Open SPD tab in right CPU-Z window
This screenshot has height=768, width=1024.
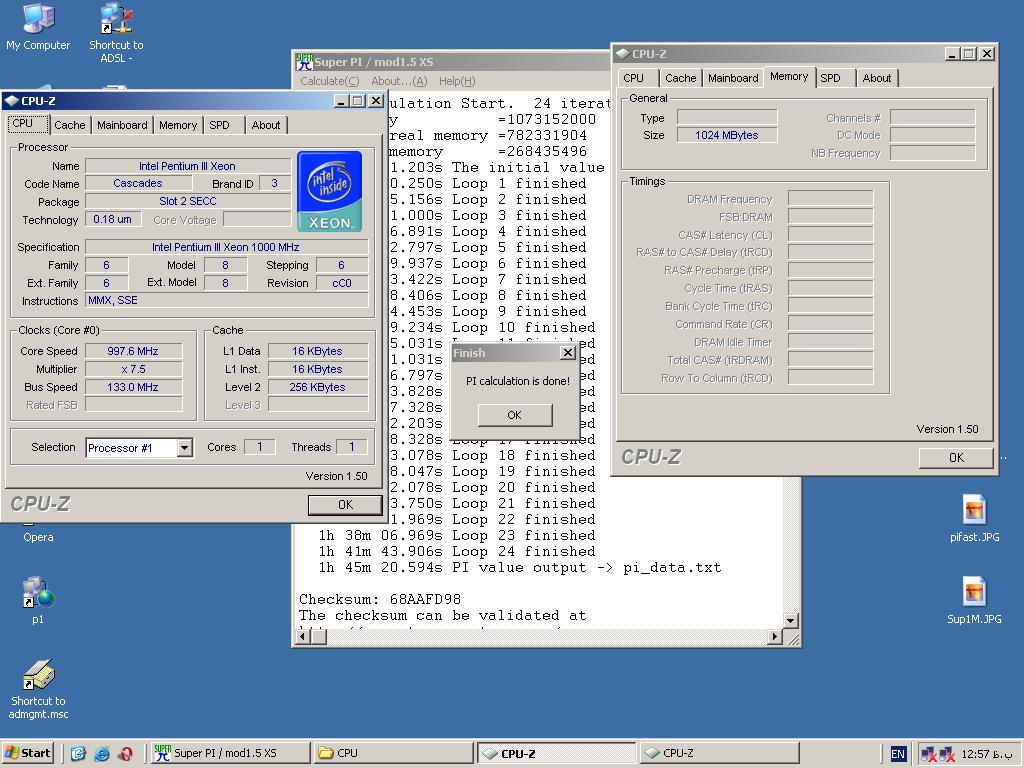[x=835, y=78]
